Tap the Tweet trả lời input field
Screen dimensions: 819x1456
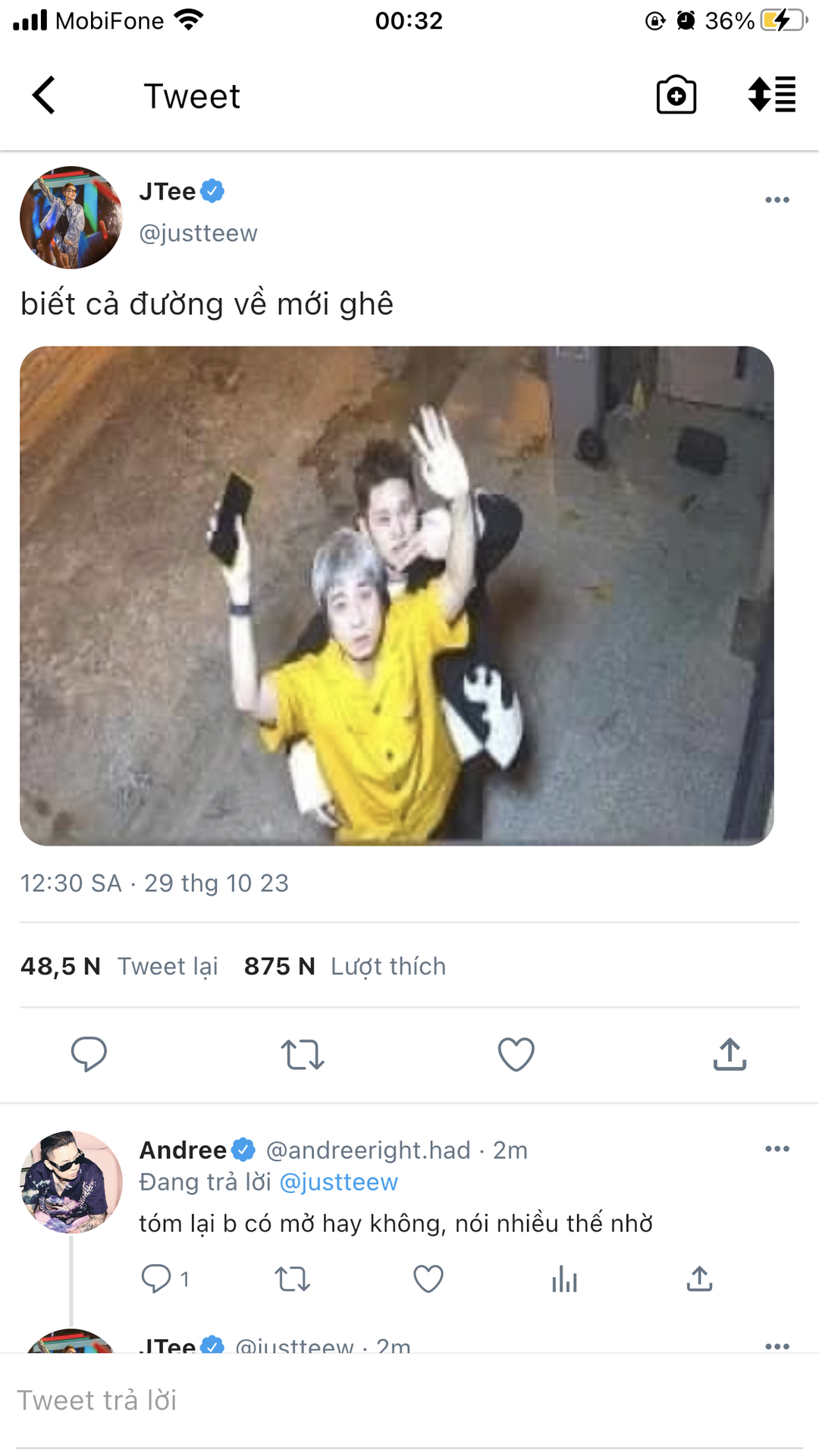click(409, 1400)
